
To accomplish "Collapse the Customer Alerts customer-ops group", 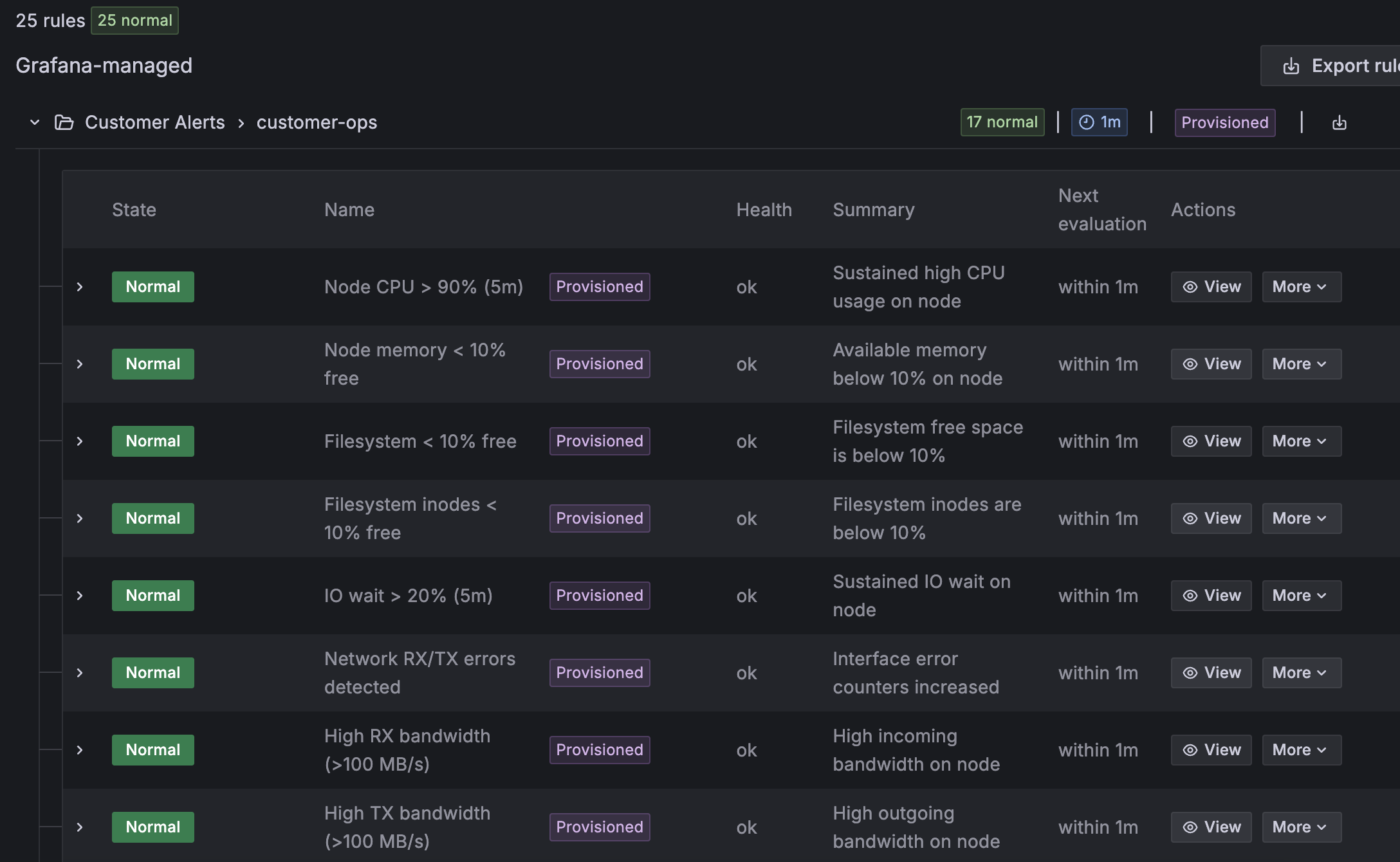I will [35, 122].
